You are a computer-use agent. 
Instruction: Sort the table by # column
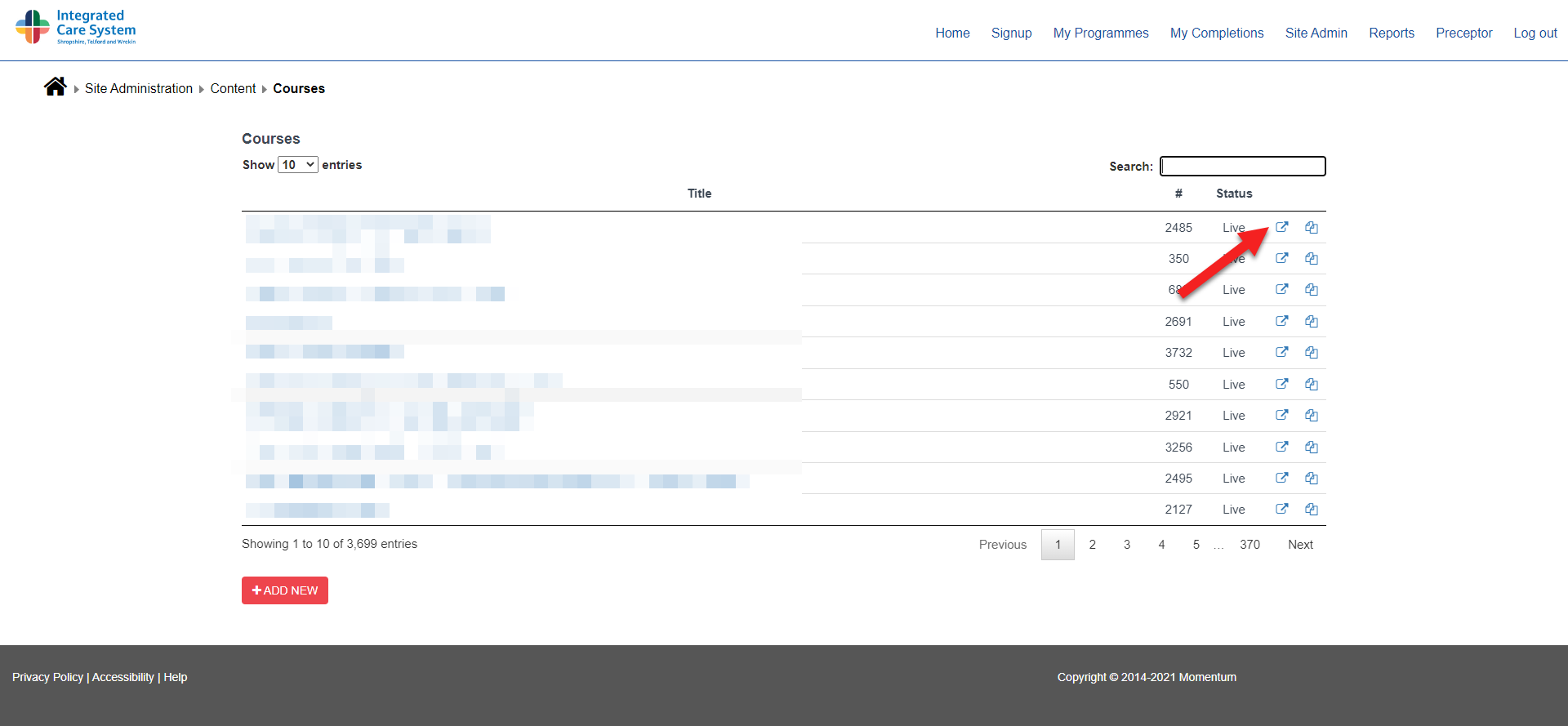click(x=1178, y=194)
